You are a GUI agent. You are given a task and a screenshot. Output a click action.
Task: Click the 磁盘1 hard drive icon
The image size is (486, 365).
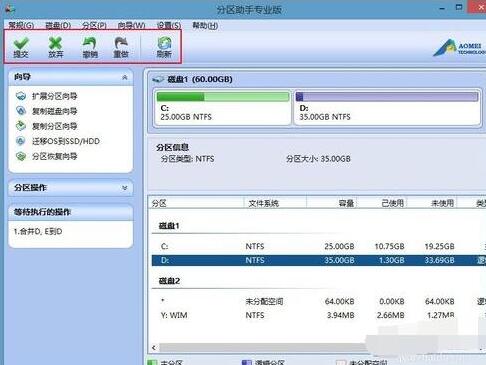pyautogui.click(x=158, y=79)
